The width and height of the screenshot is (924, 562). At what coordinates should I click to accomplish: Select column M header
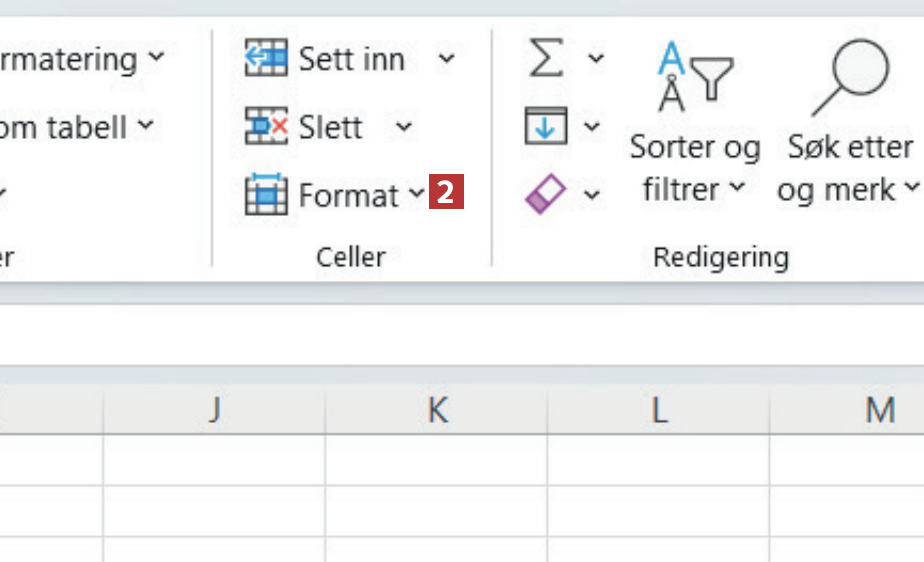coord(878,410)
